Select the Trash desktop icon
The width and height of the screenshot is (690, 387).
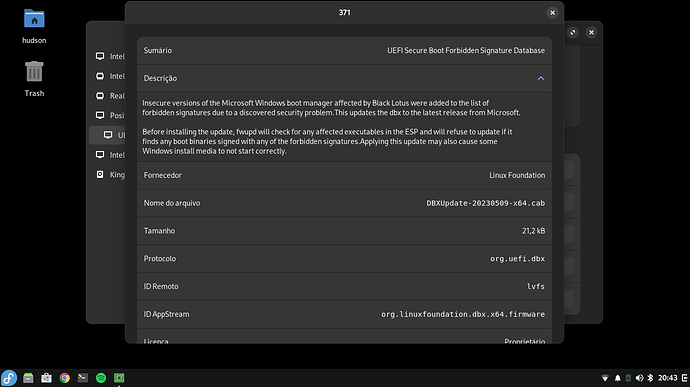click(x=34, y=79)
